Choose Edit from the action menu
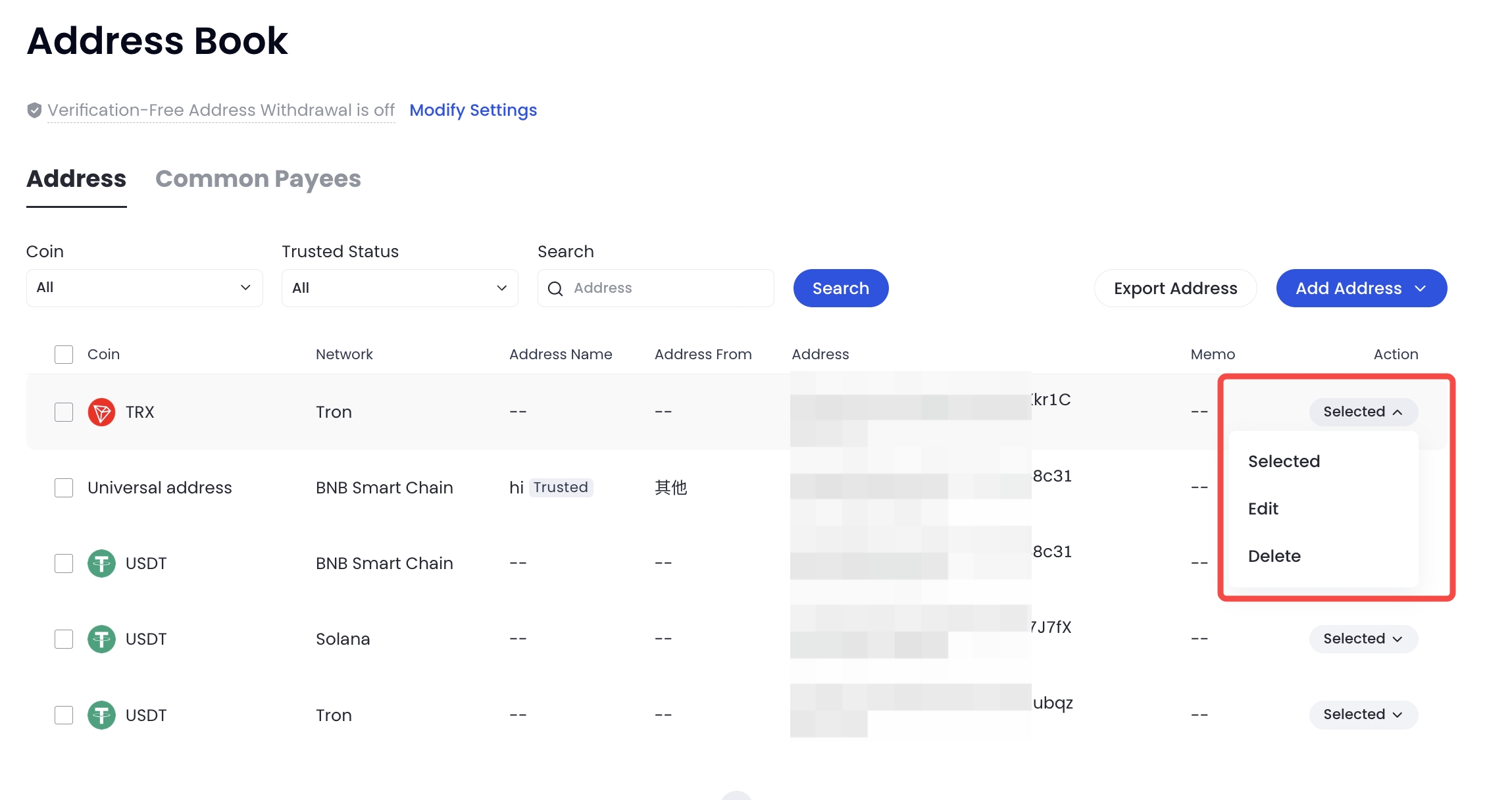The width and height of the screenshot is (1512, 800). pyautogui.click(x=1263, y=509)
